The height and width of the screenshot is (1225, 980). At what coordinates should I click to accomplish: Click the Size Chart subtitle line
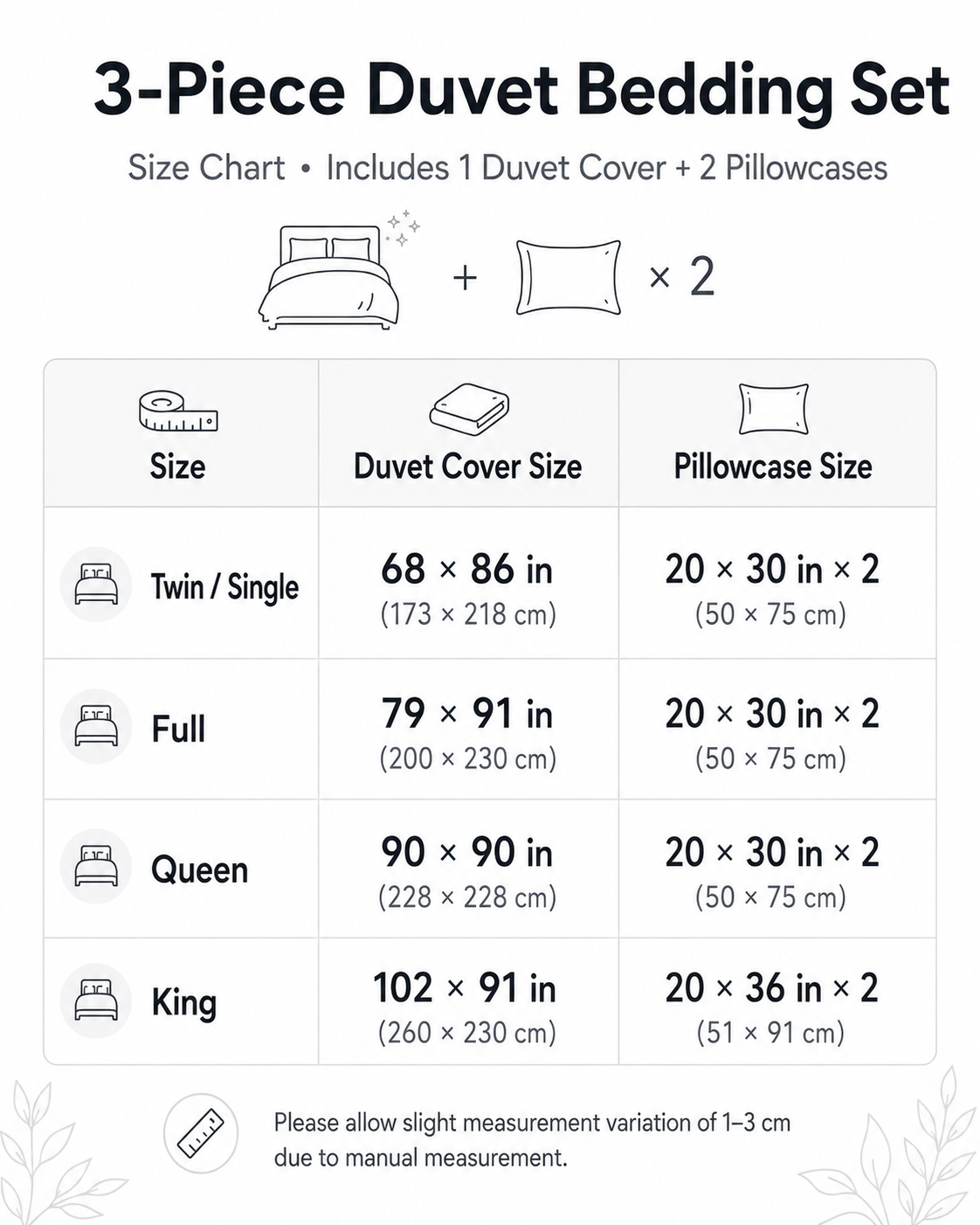[x=507, y=168]
